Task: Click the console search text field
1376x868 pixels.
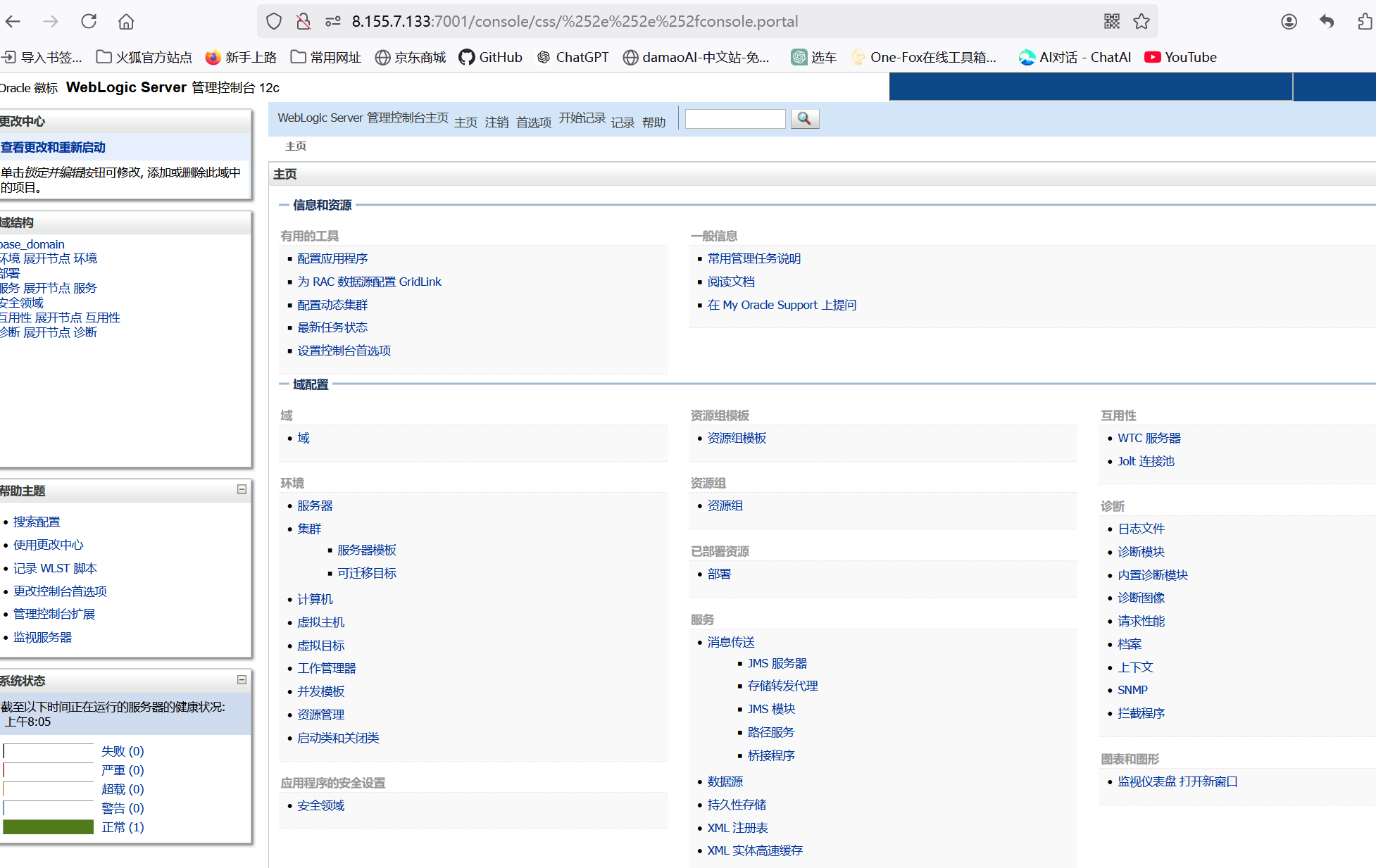Action: (x=734, y=119)
